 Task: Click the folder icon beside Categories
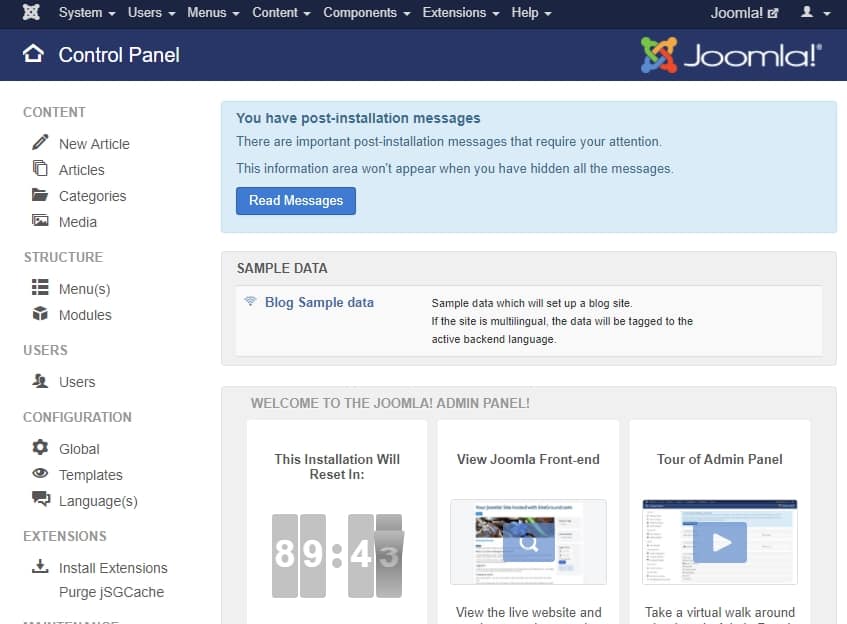[40, 194]
